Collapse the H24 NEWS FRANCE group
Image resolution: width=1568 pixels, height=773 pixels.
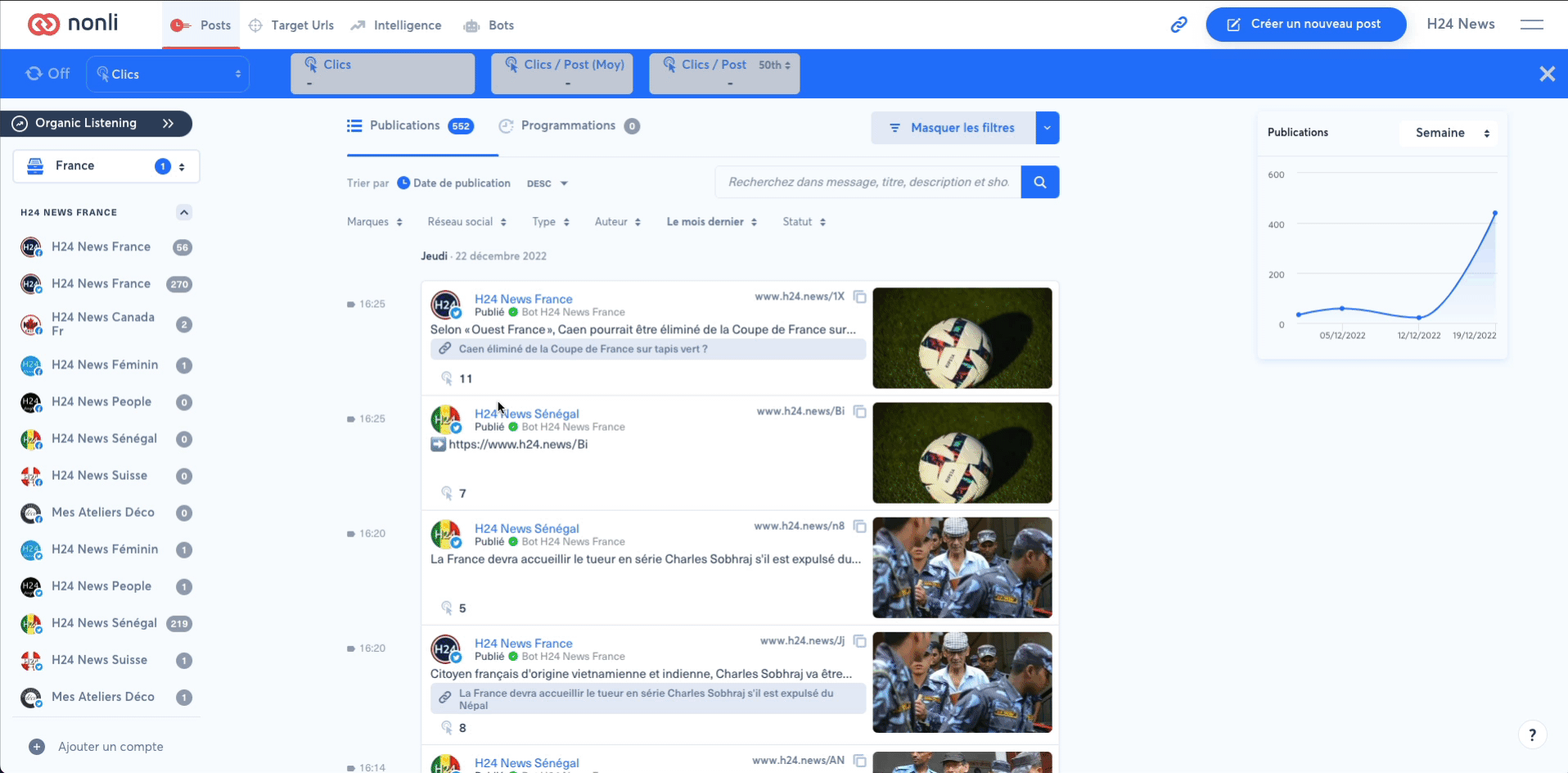(x=184, y=213)
